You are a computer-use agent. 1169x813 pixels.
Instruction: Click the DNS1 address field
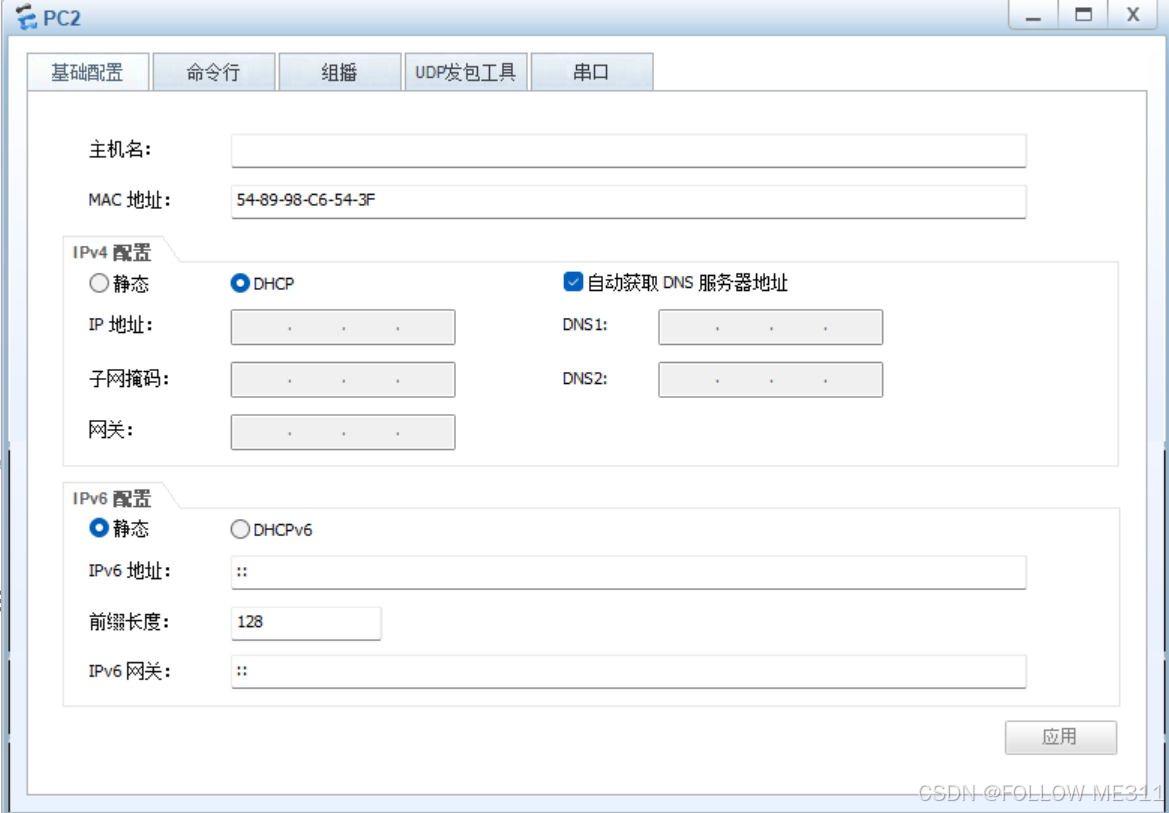pos(770,327)
